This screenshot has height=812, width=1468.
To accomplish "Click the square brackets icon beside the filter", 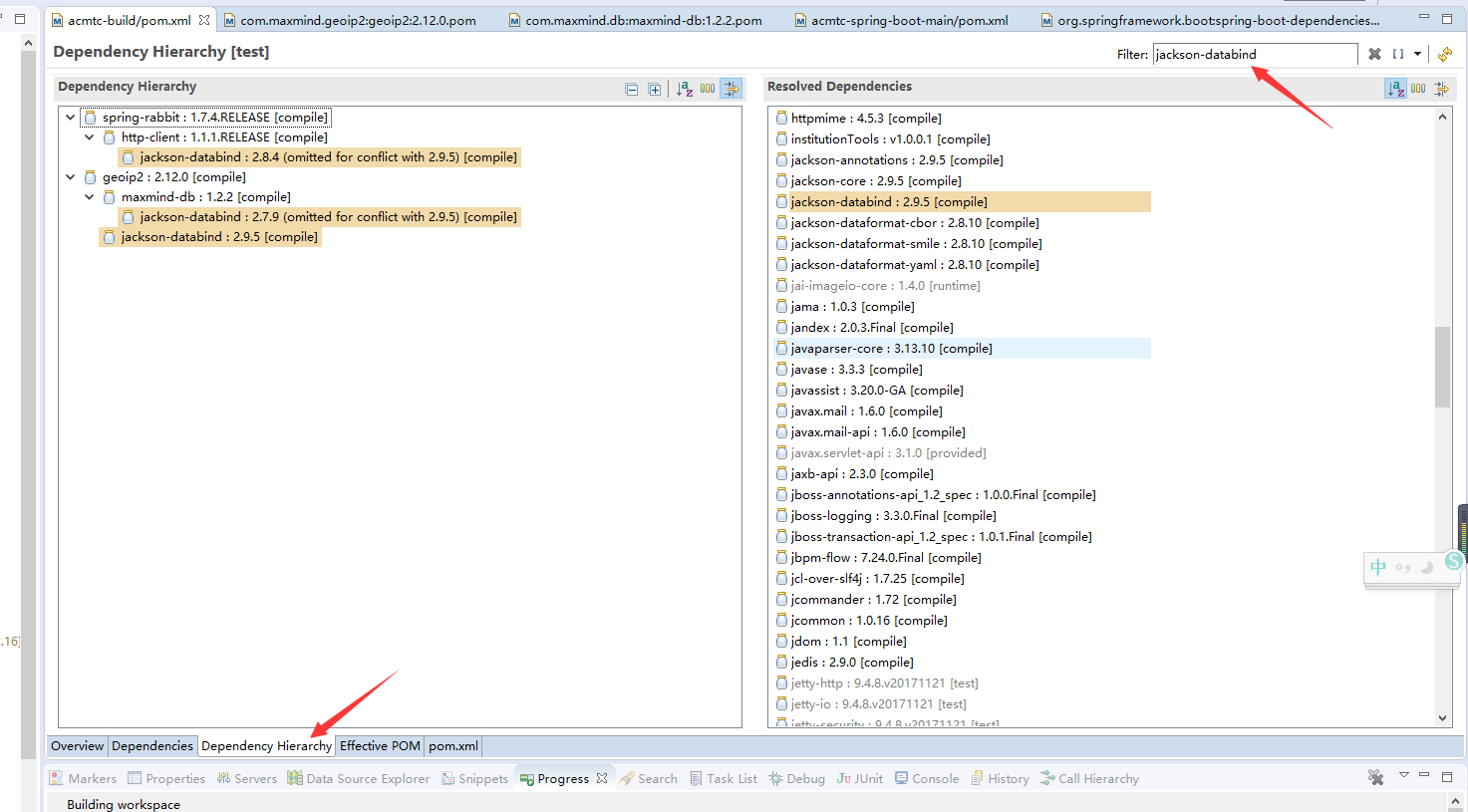I will [1398, 54].
